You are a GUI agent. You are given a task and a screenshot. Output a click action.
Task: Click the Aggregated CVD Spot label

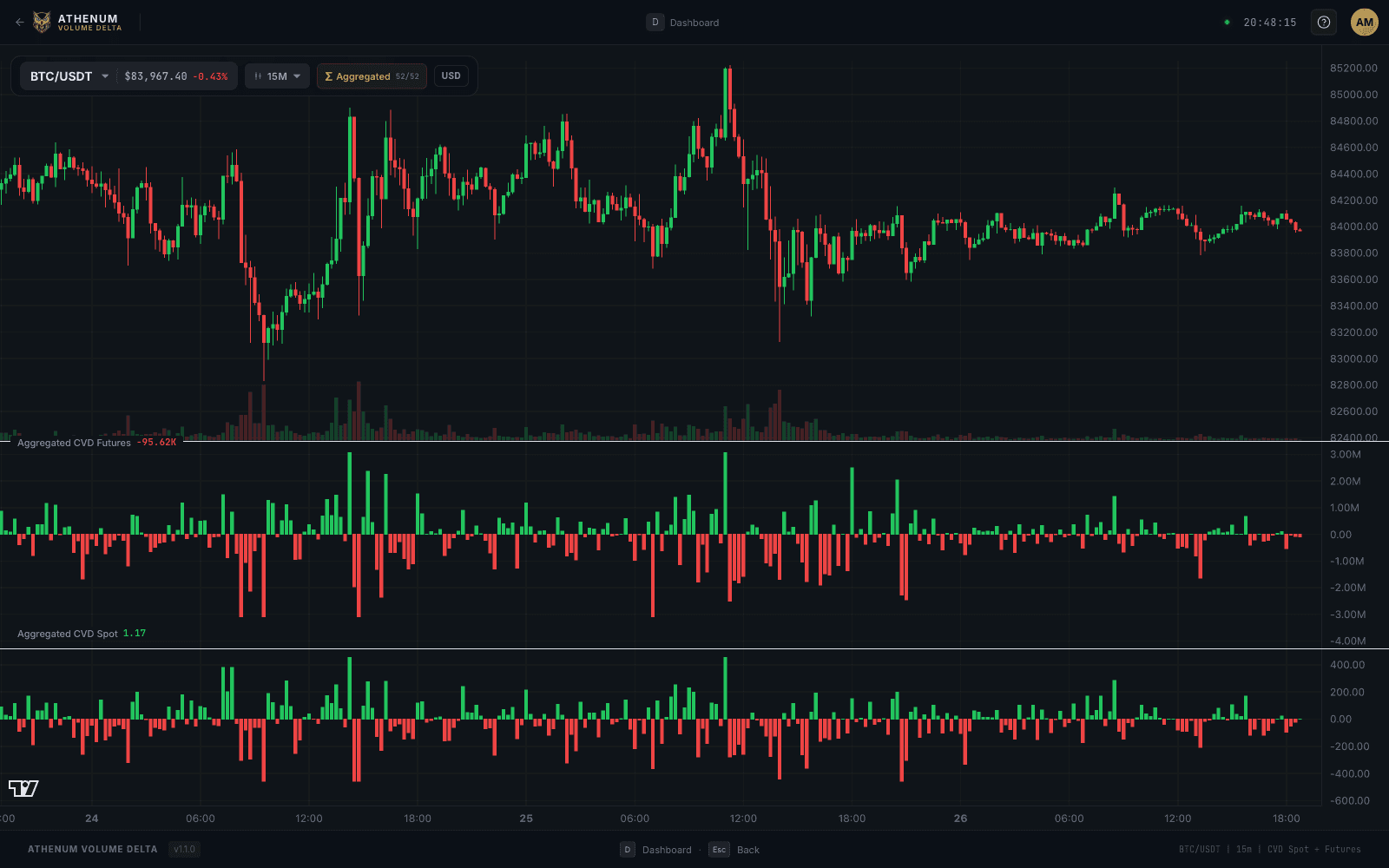click(x=68, y=634)
